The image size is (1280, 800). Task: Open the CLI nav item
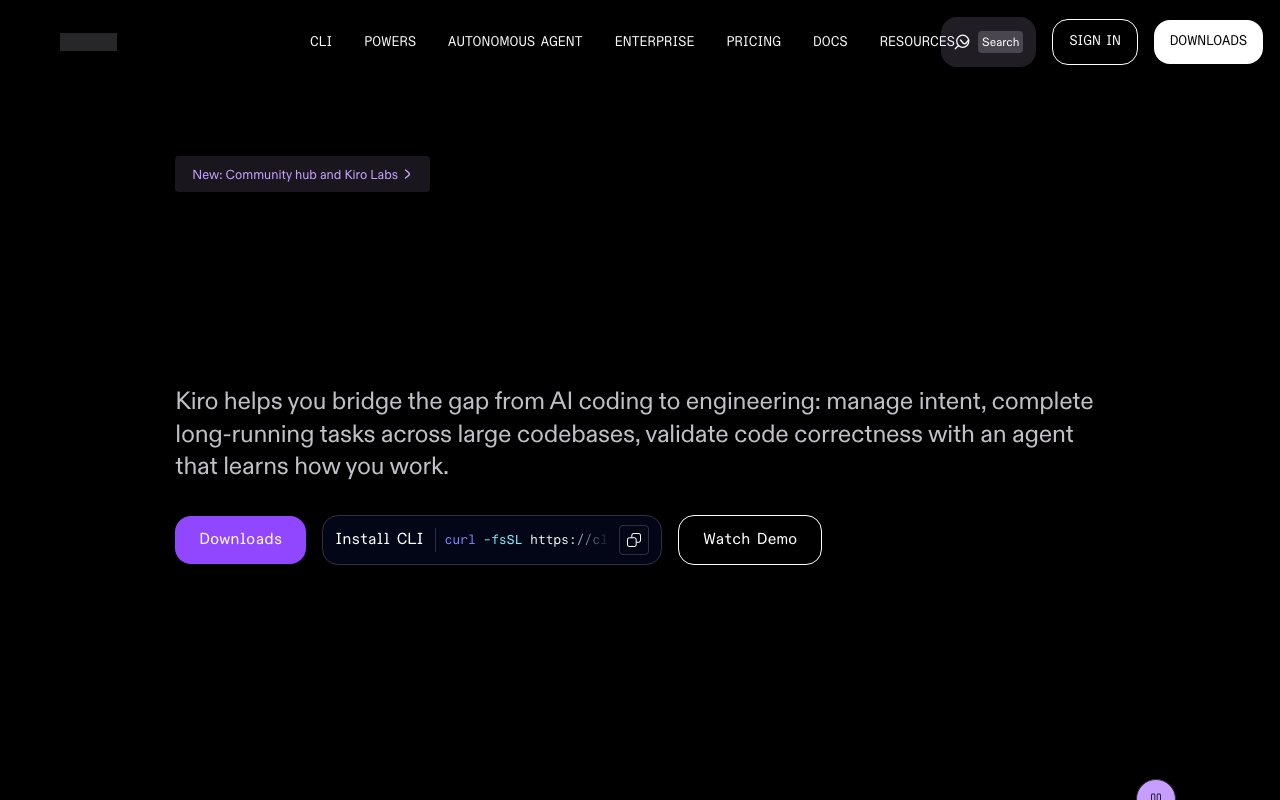click(x=321, y=42)
